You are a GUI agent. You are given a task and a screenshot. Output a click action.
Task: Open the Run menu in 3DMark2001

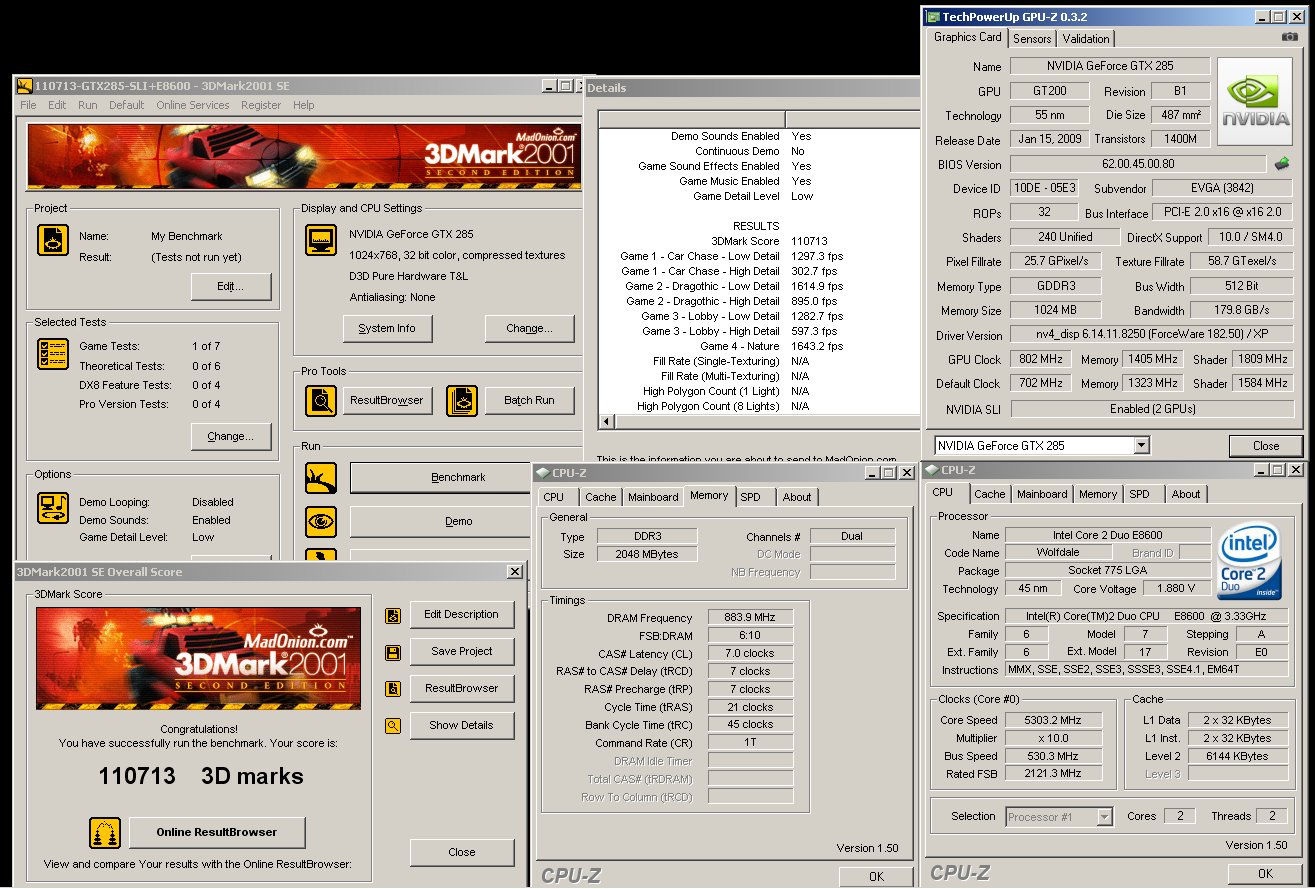(88, 105)
